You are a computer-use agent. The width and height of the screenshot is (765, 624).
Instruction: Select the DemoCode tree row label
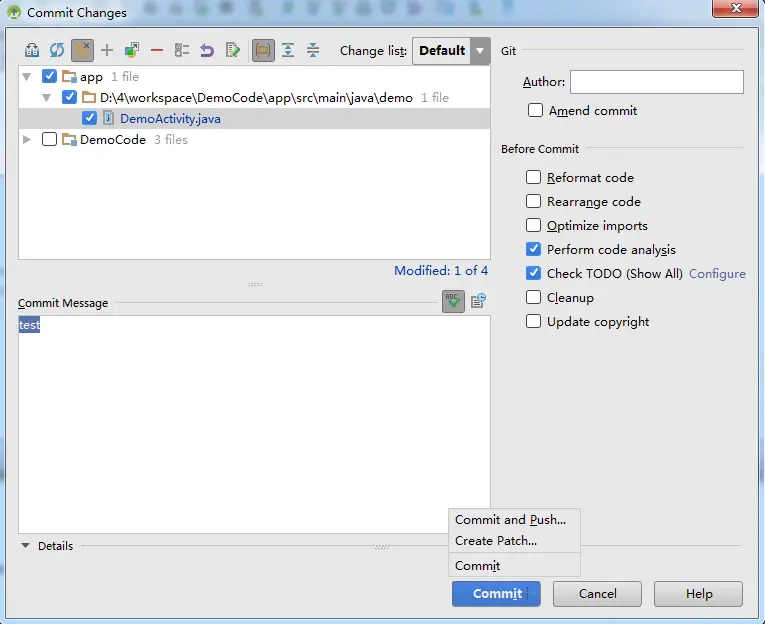(x=113, y=140)
